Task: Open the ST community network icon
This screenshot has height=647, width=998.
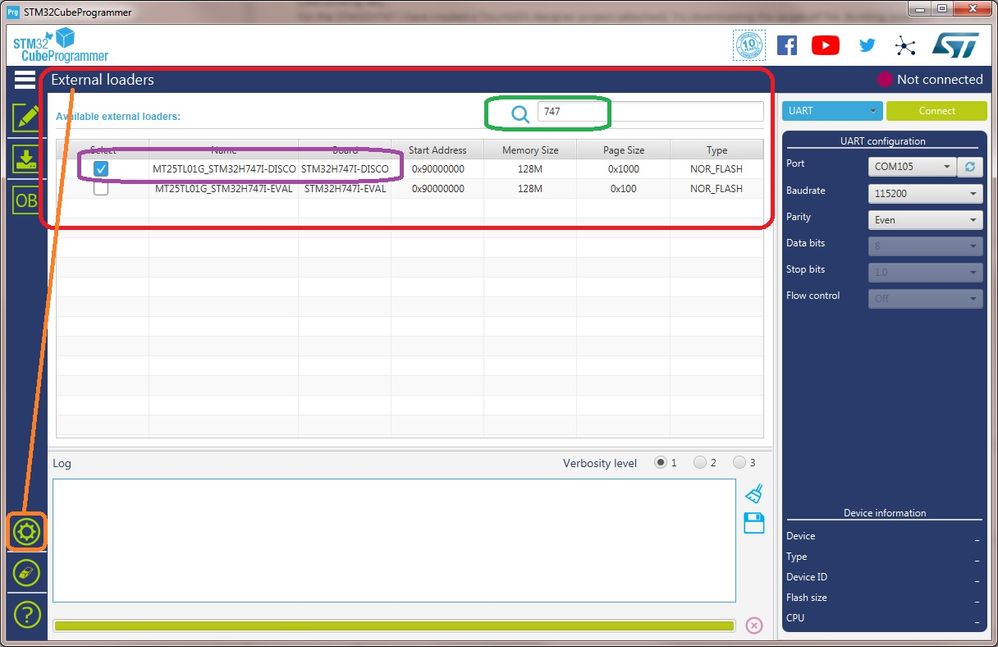Action: coord(904,46)
